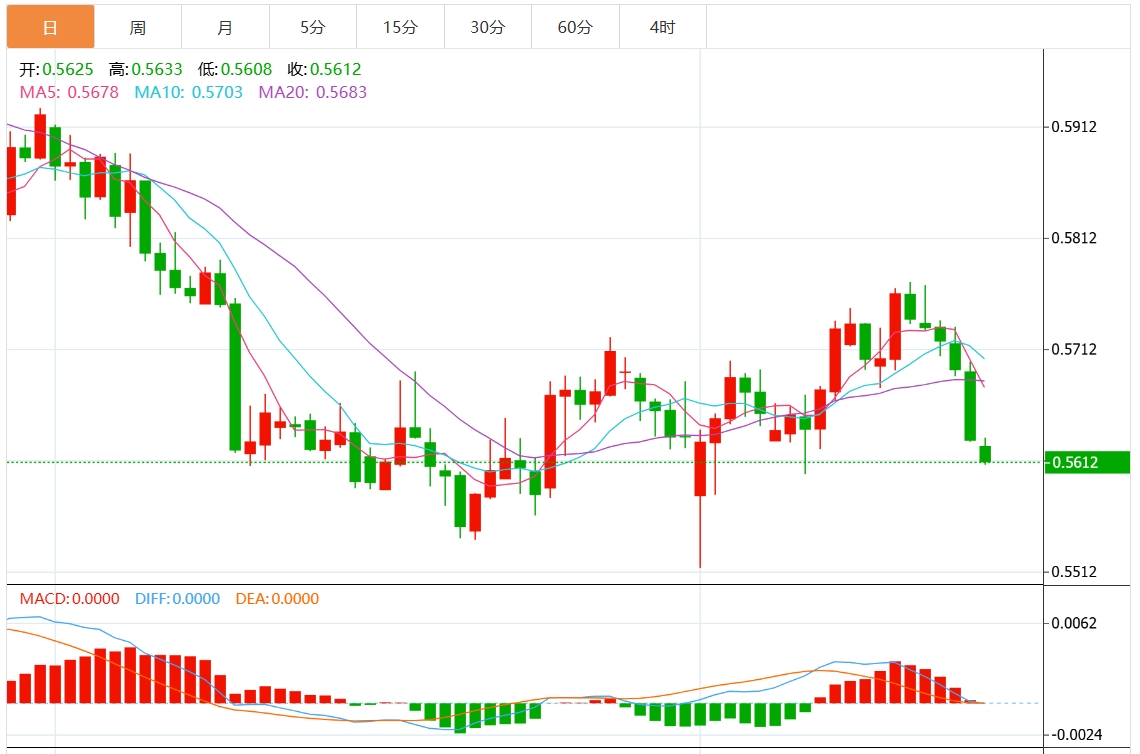
Task: Click the close price value 0.5612
Action: tap(336, 69)
